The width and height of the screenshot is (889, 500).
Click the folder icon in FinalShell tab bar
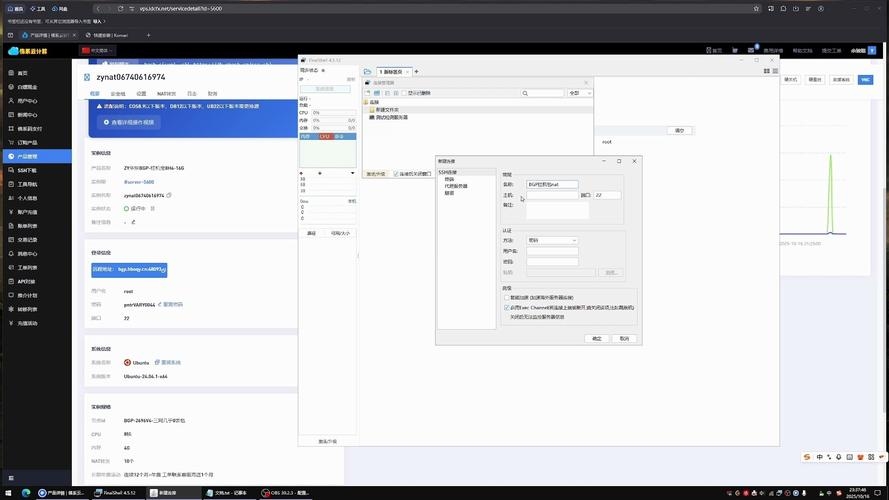tap(368, 72)
